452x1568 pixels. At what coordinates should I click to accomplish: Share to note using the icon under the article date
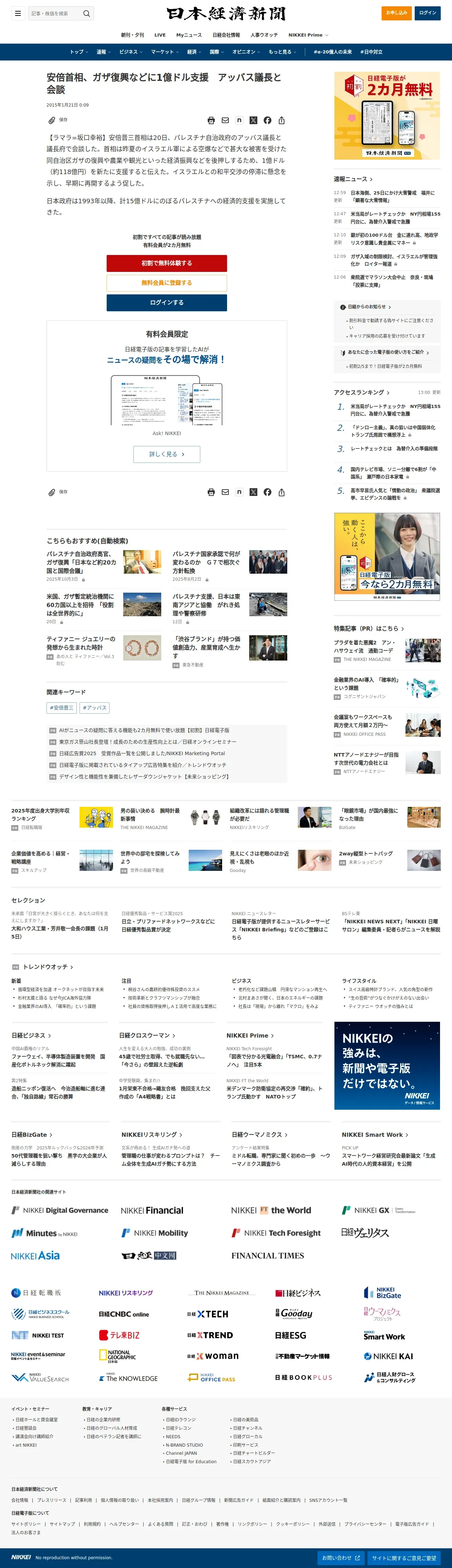pyautogui.click(x=239, y=121)
